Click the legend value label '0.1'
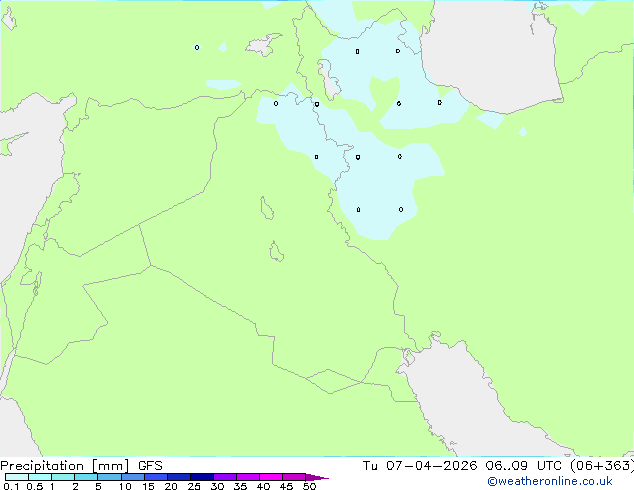Image resolution: width=634 pixels, height=490 pixels. 11,486
